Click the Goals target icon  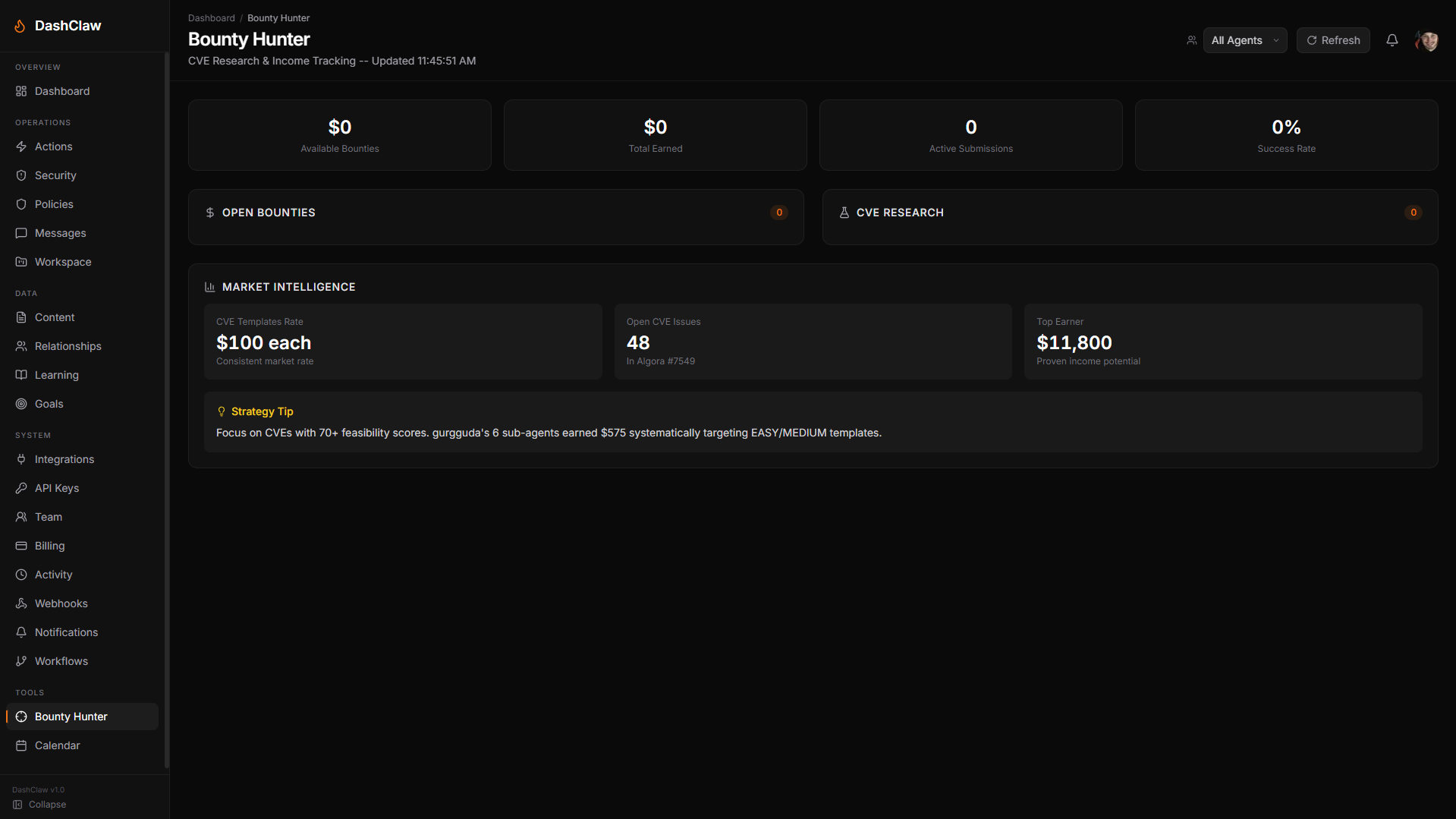(x=21, y=404)
